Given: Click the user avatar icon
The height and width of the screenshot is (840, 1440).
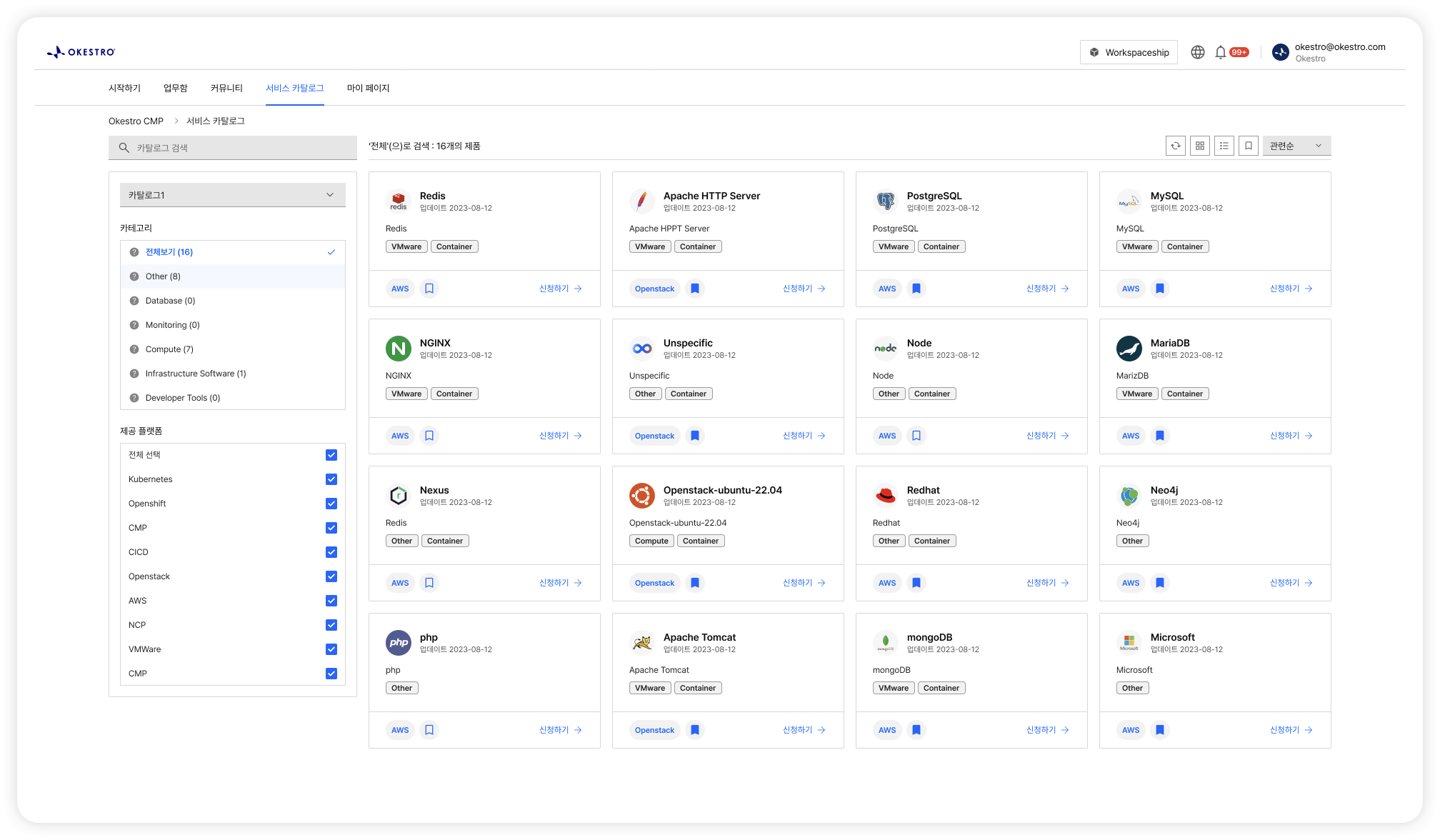Looking at the screenshot, I should [x=1281, y=52].
